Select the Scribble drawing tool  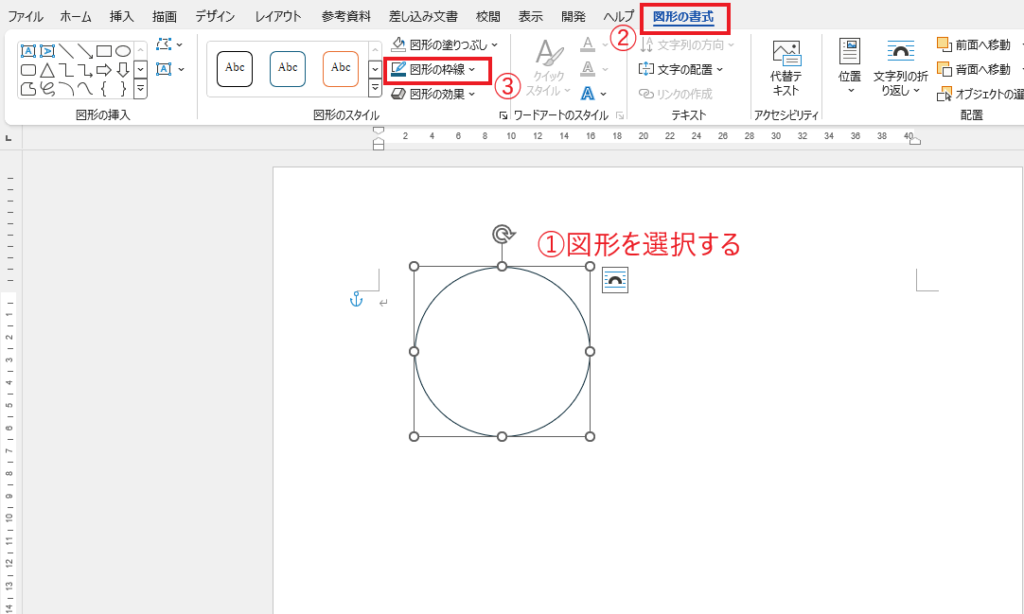47,89
